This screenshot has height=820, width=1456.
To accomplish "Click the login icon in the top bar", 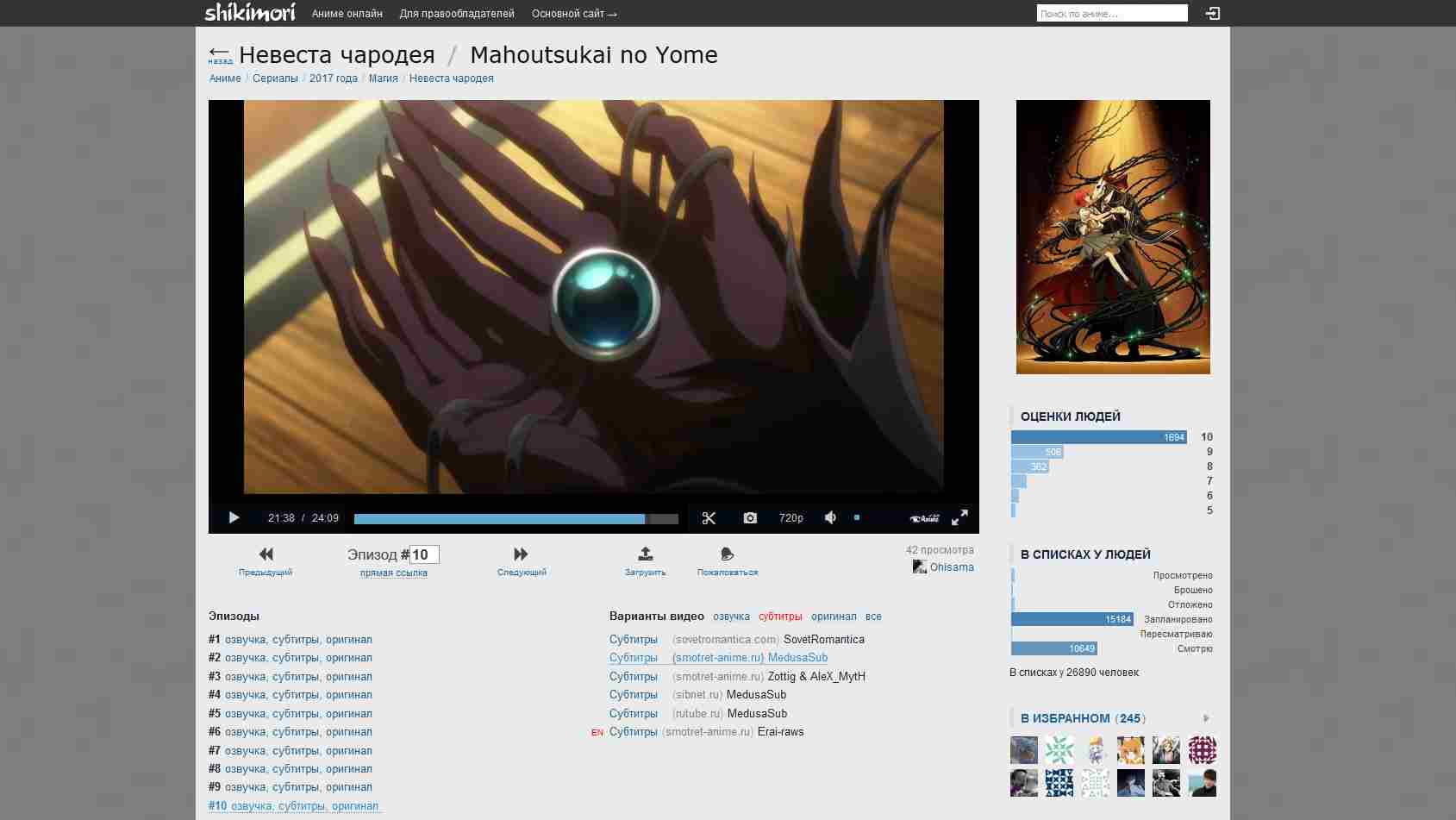I will click(1213, 14).
